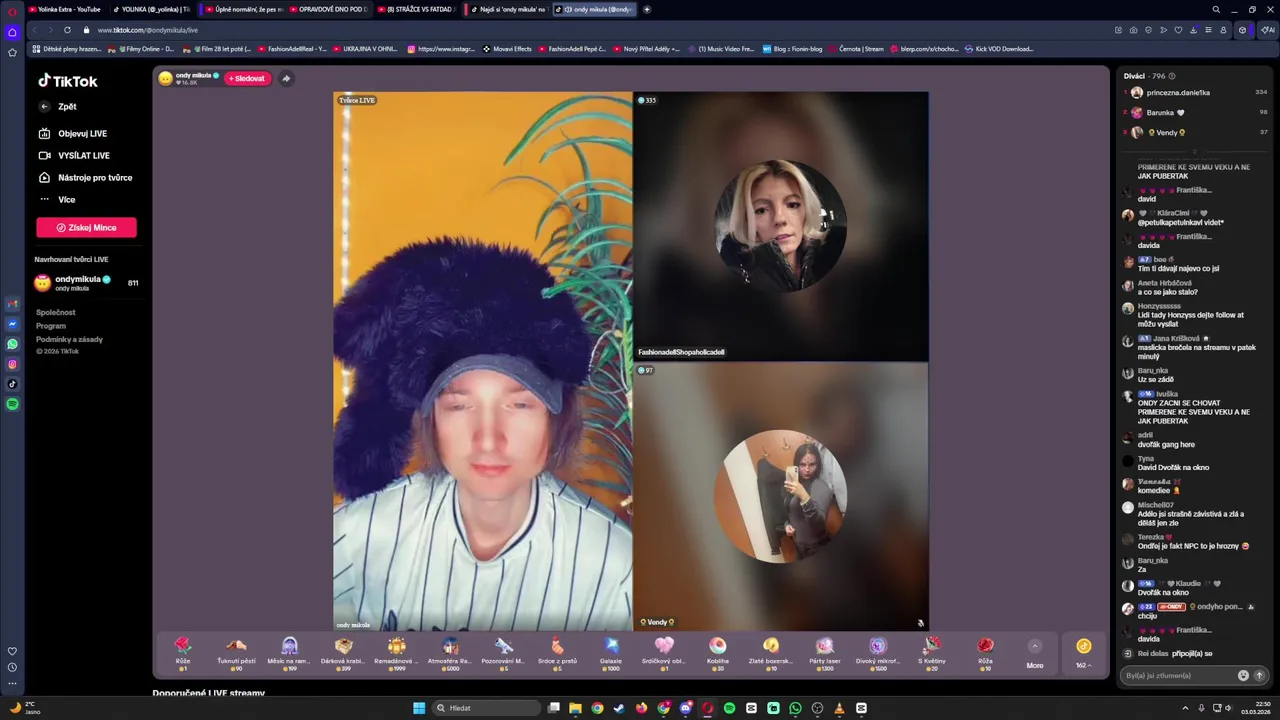1280x720 pixels.
Task: Send the Dárková krabi... gift
Action: click(x=343, y=653)
